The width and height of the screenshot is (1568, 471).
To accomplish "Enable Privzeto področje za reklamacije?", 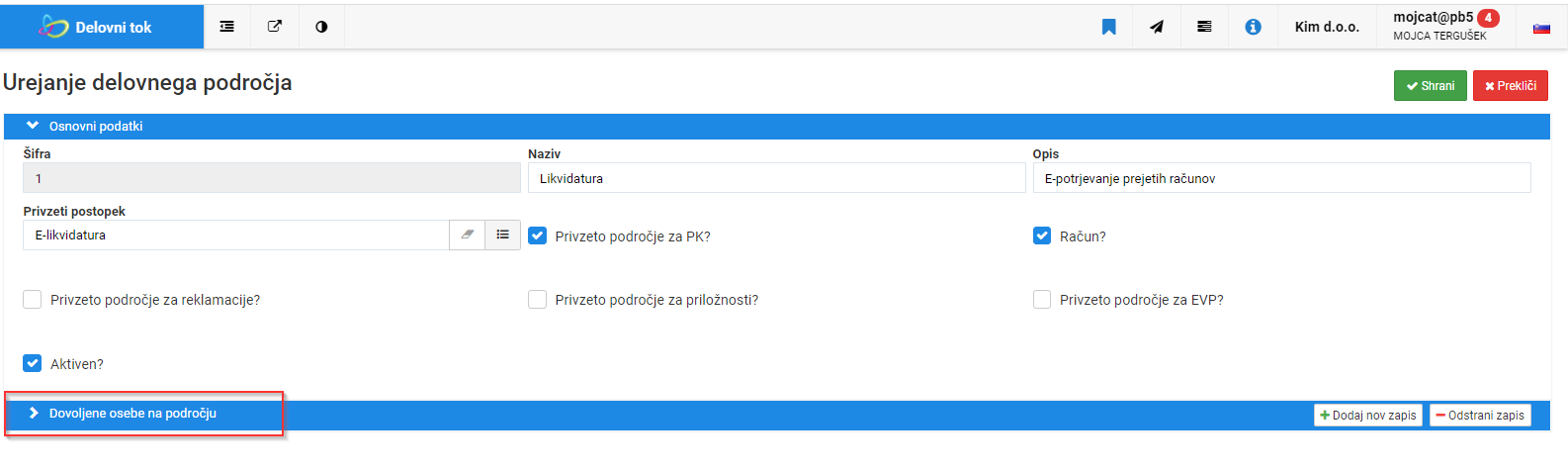I will [33, 299].
